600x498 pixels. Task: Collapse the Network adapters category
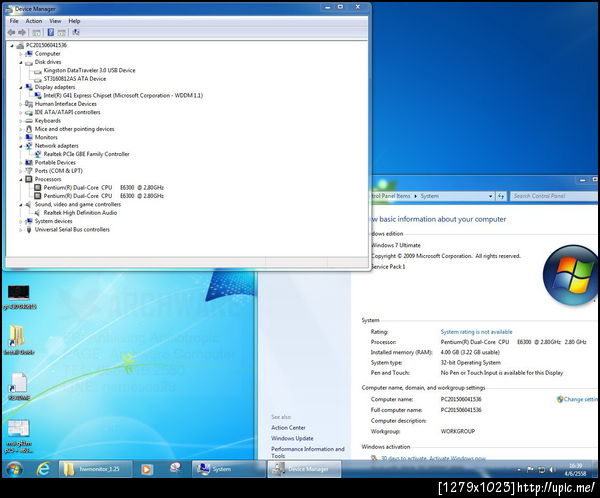[x=21, y=146]
